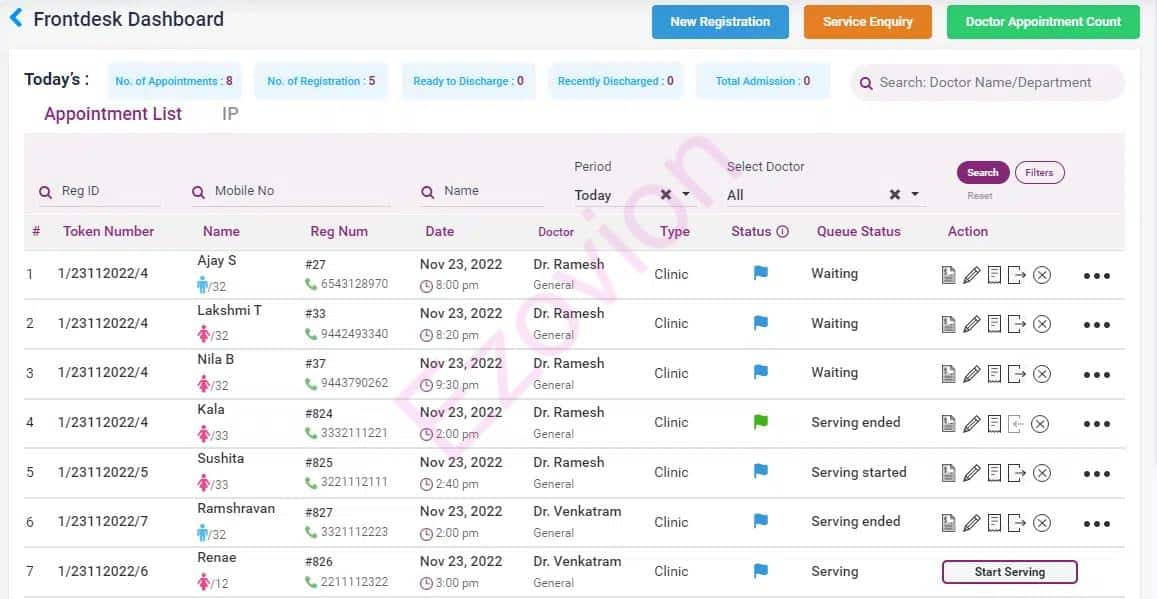Viewport: 1157px width, 599px height.
Task: Expand the Select Doctor dropdown arrow
Action: [915, 195]
